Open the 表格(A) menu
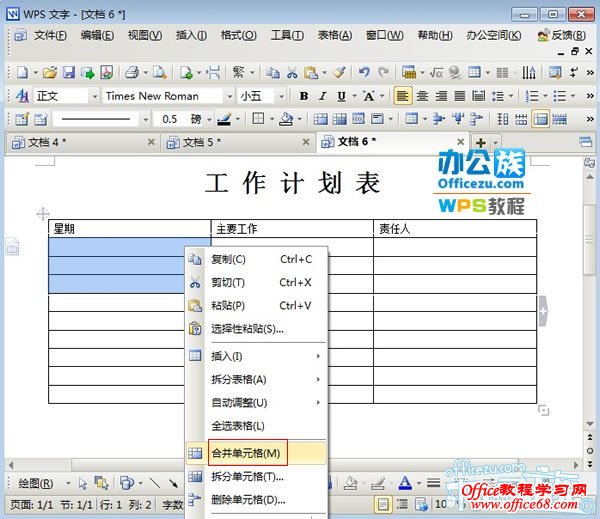 [x=335, y=36]
